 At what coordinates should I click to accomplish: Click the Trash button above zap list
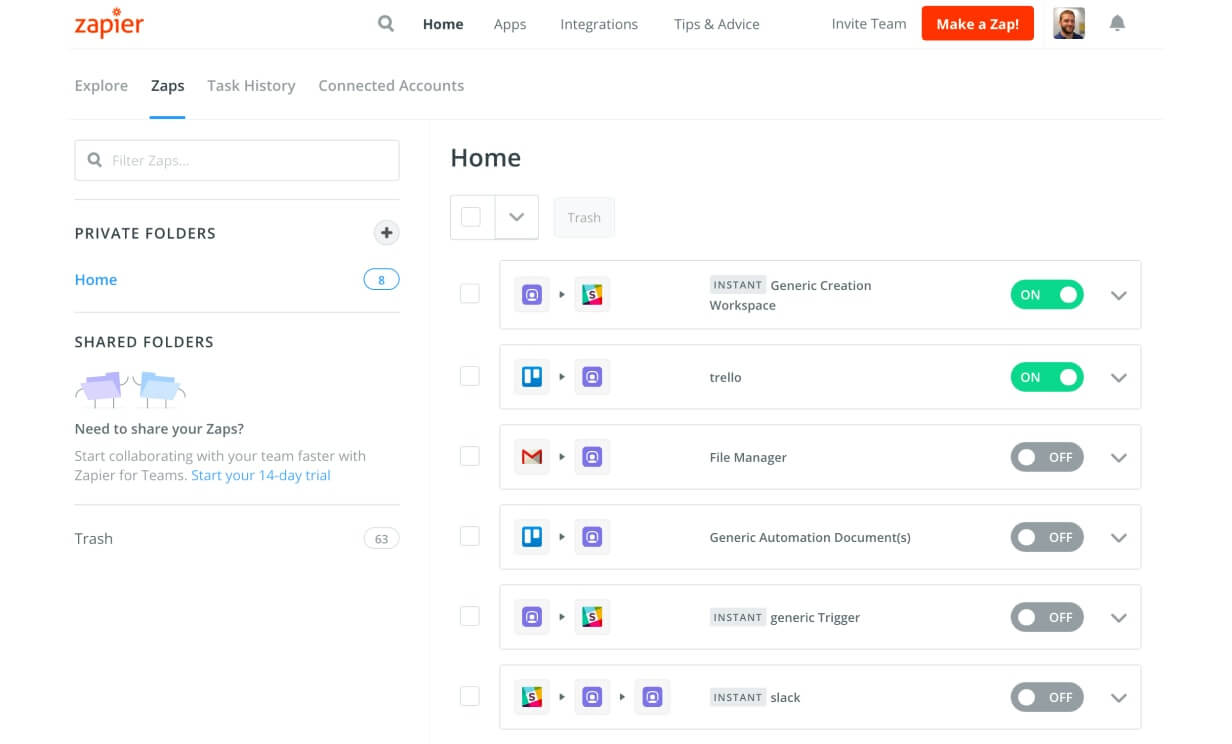[x=584, y=217]
